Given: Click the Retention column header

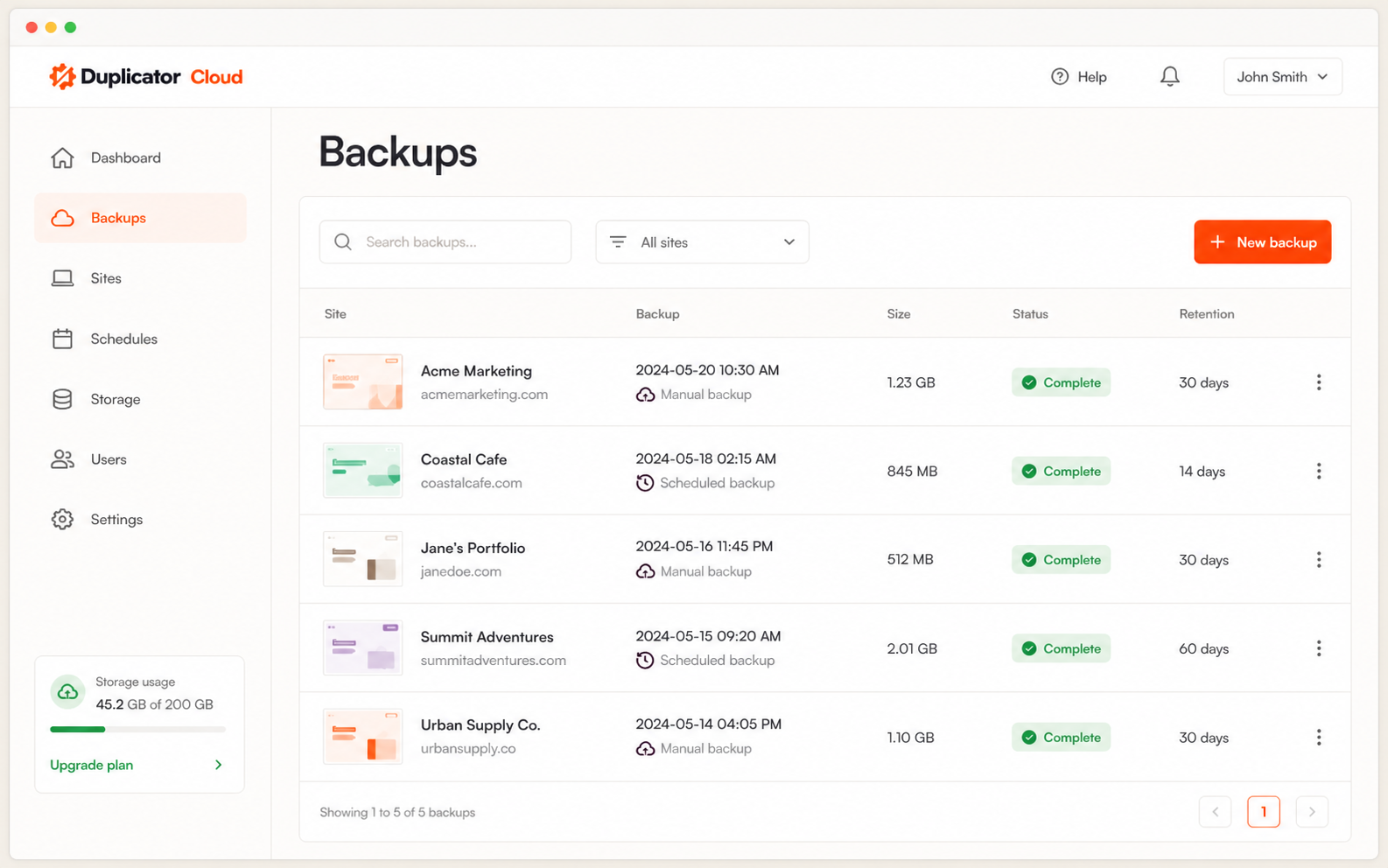Looking at the screenshot, I should (x=1206, y=313).
